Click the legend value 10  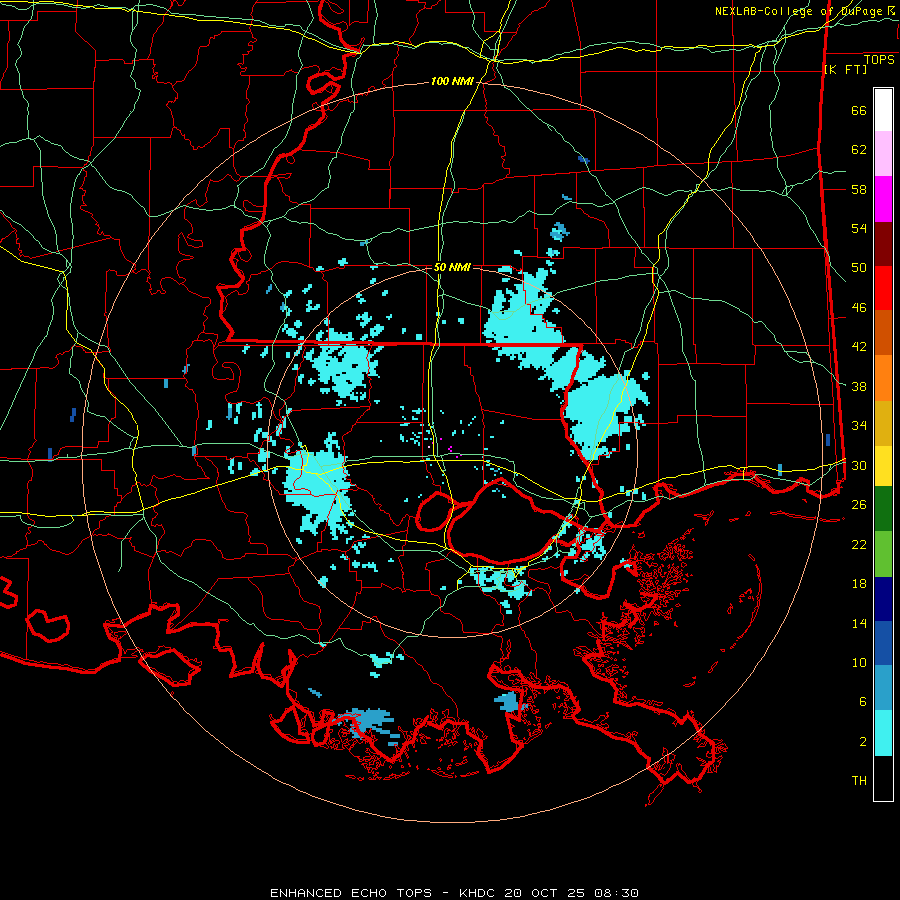pos(859,662)
